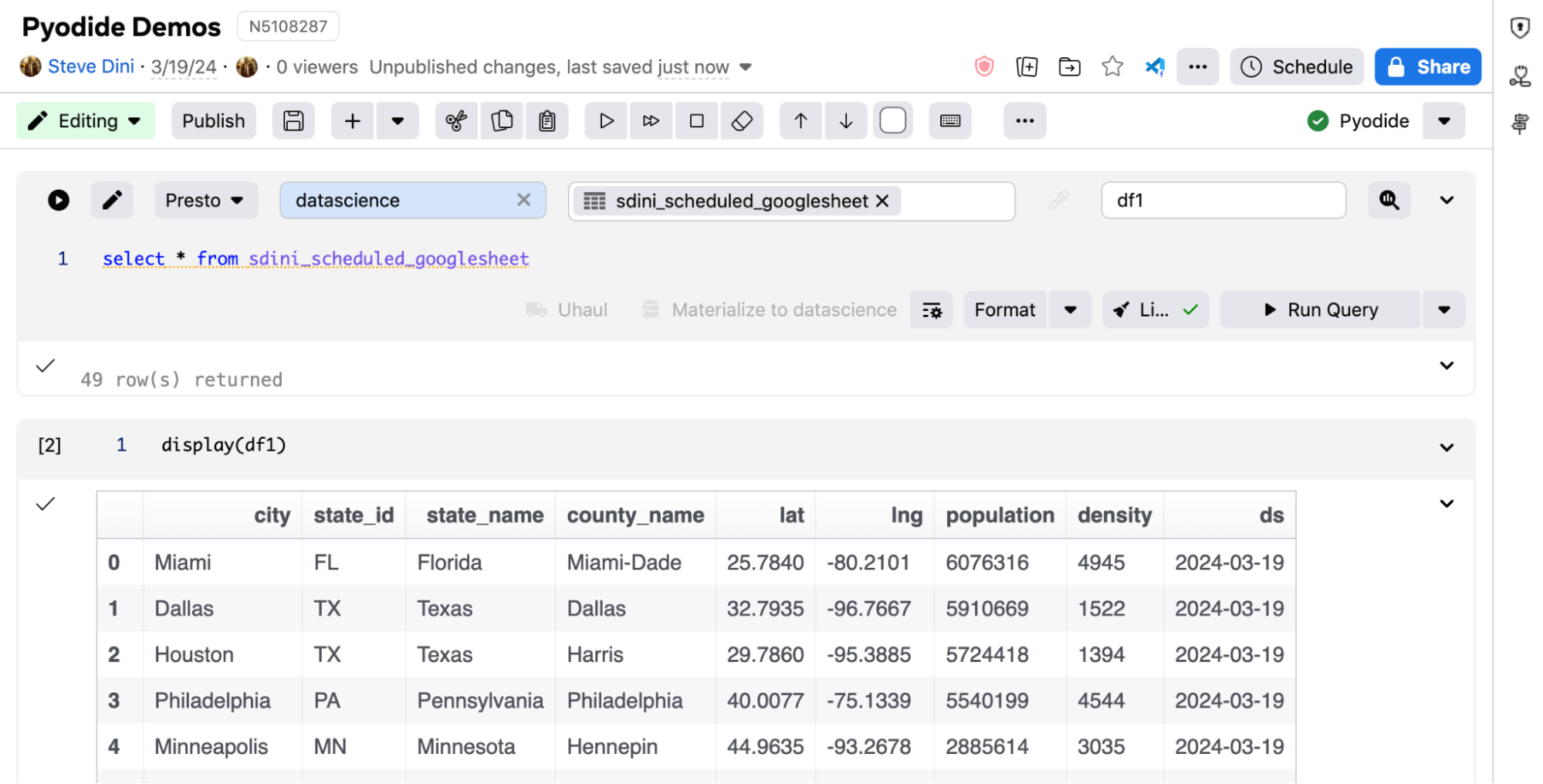Image resolution: width=1543 pixels, height=784 pixels.
Task: Move cell up with the arrow icon
Action: tap(801, 121)
